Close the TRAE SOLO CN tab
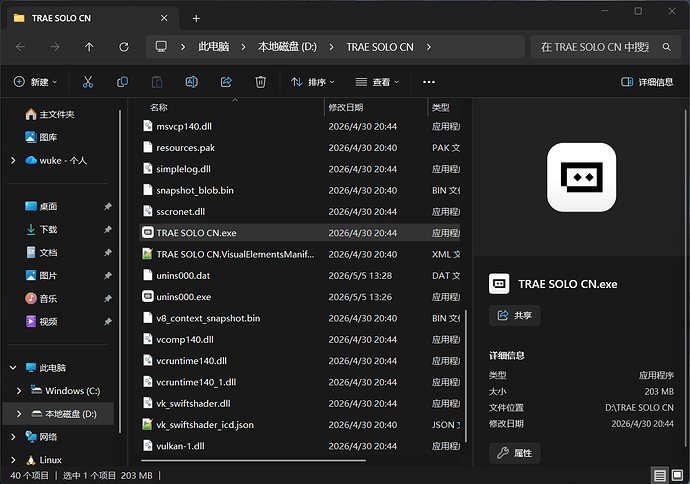Viewport: 690px width, 484px height. click(x=164, y=18)
